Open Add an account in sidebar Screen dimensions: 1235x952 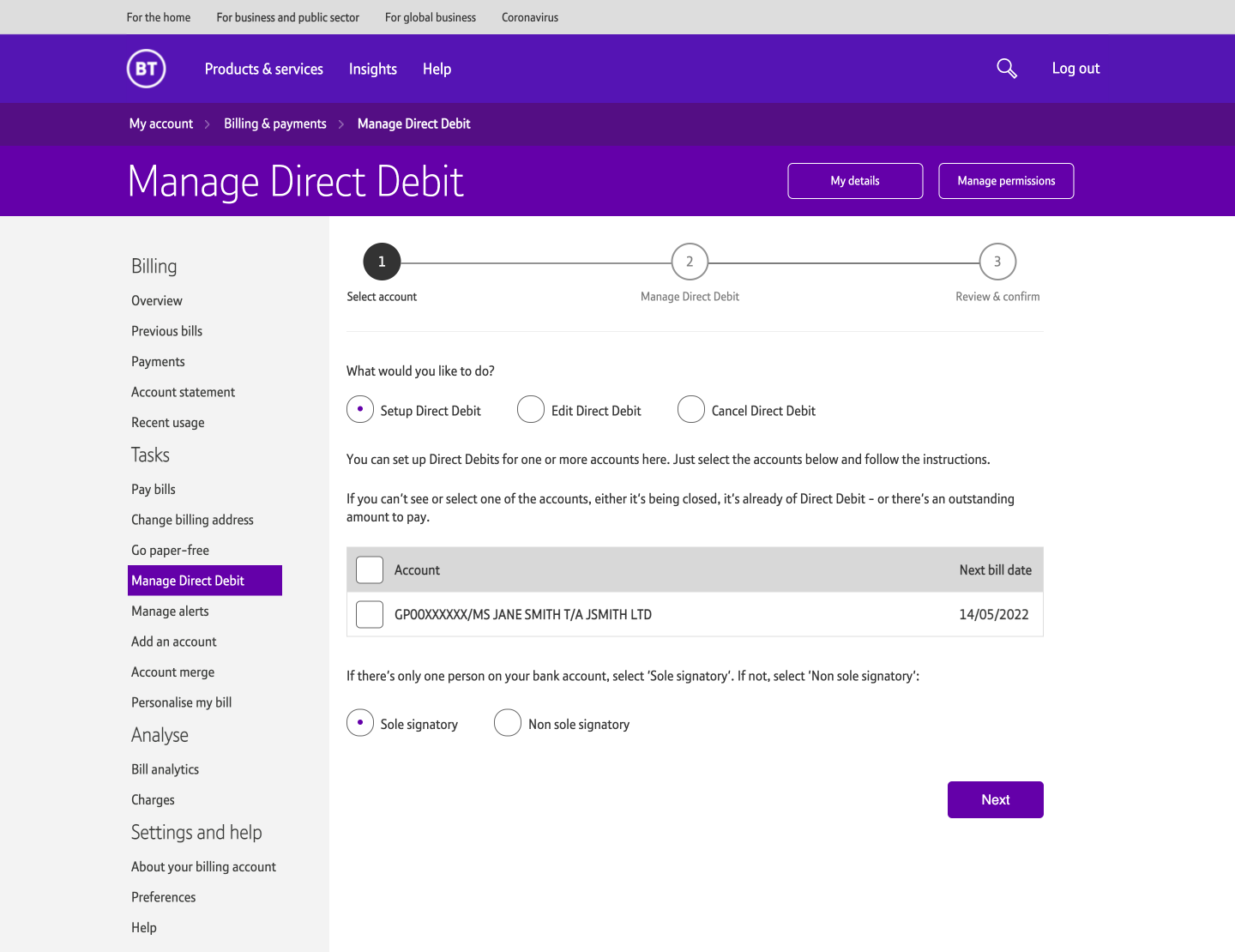click(x=174, y=642)
